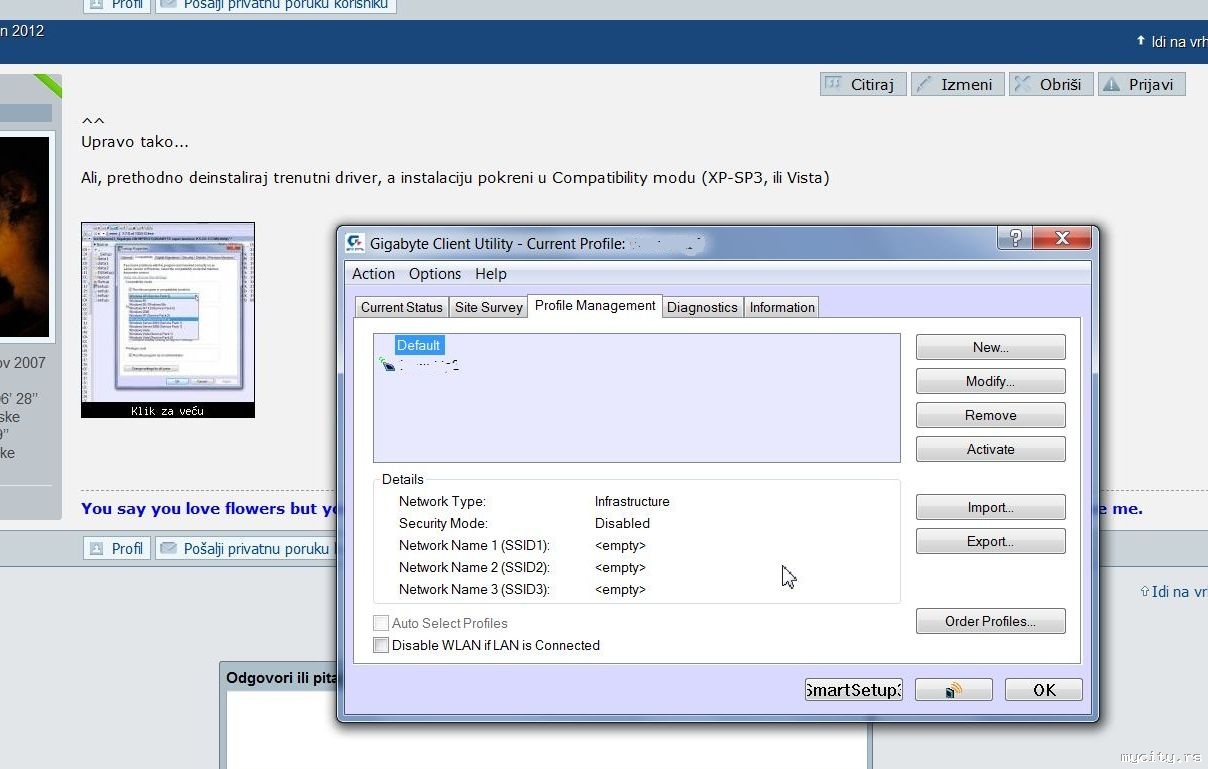
Task: Click the Gigabyte logo in title bar
Action: 355,243
